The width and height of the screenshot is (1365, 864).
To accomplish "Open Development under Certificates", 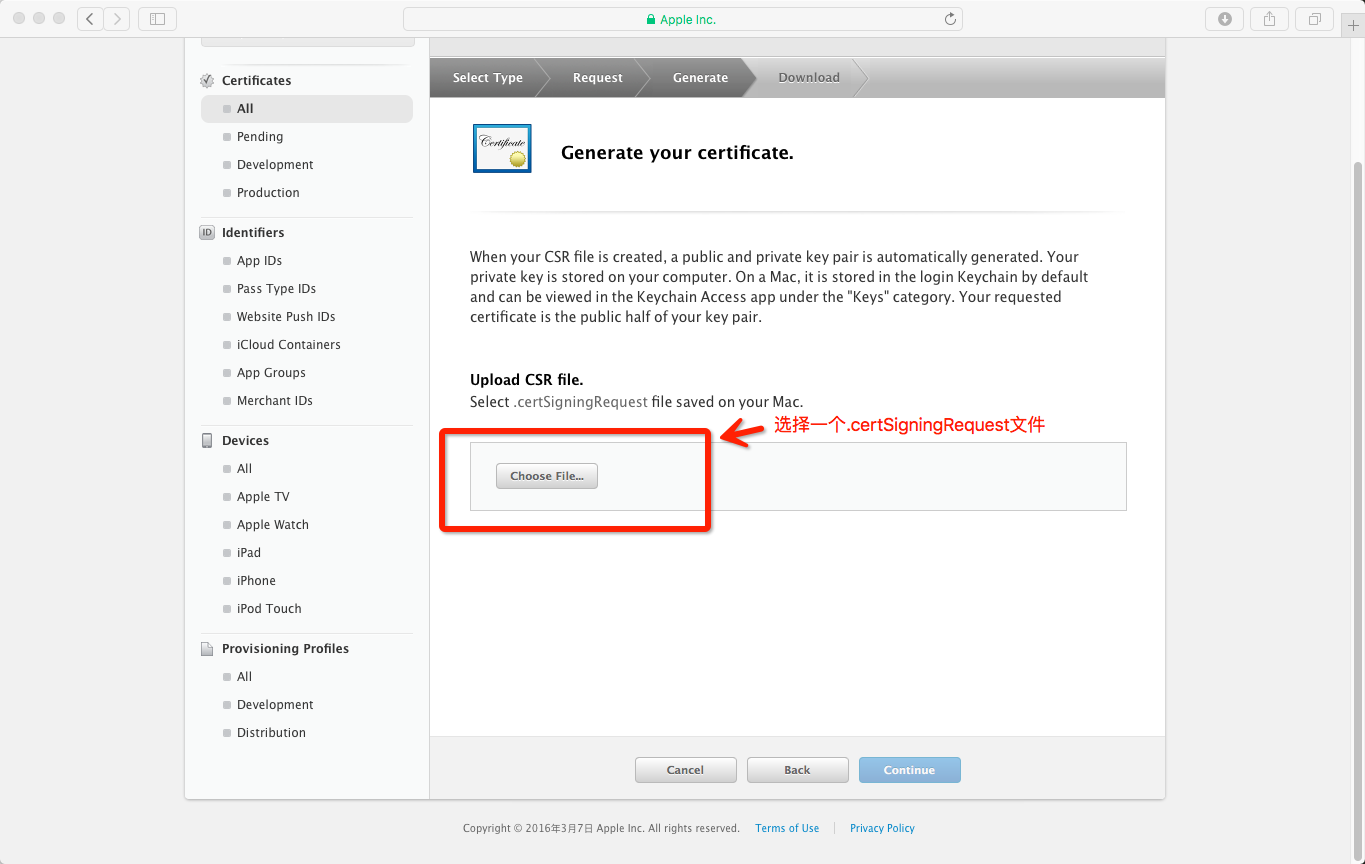I will (275, 165).
